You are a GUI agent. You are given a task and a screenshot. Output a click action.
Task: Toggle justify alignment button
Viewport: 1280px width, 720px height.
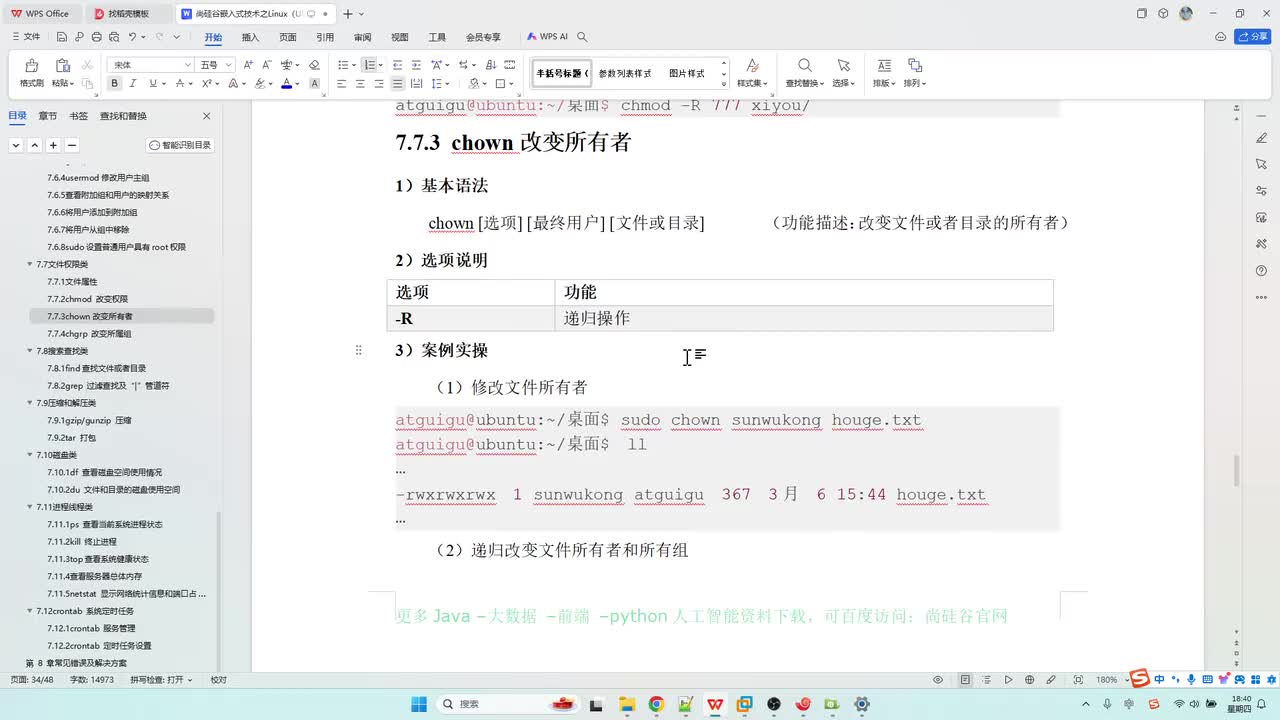[398, 84]
